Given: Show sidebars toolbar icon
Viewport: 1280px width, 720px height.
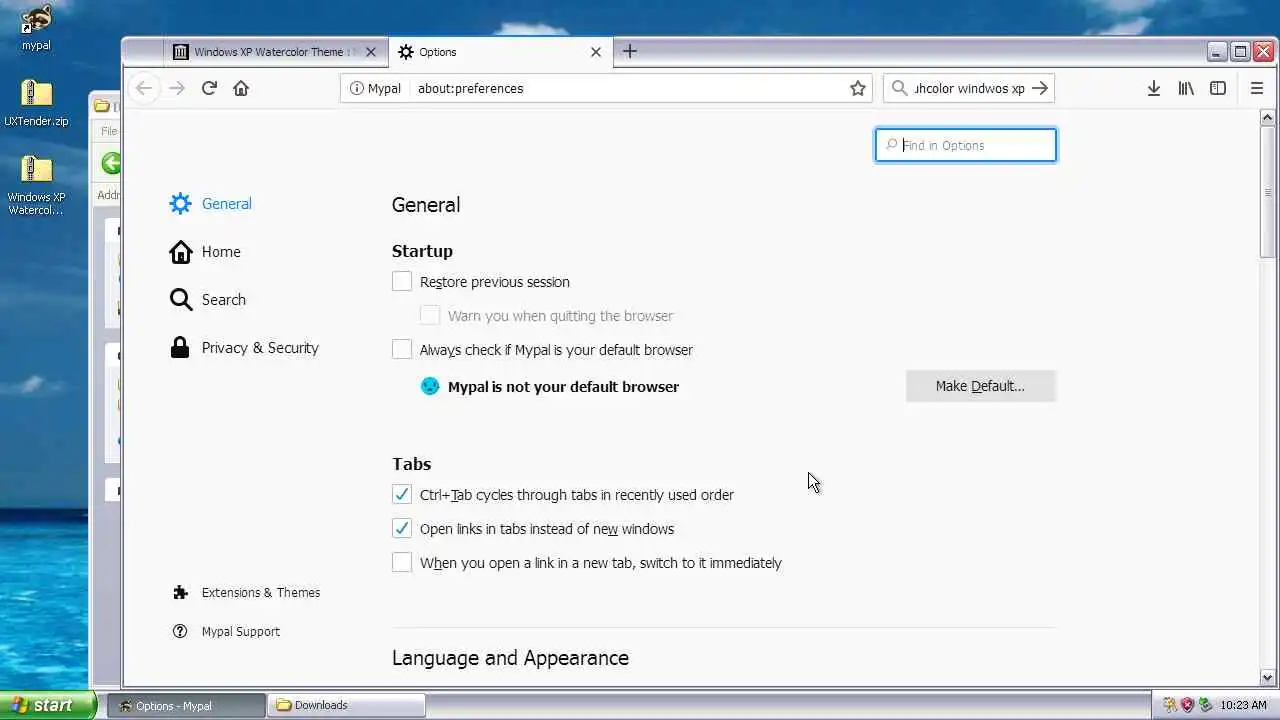Looking at the screenshot, I should pyautogui.click(x=1218, y=88).
